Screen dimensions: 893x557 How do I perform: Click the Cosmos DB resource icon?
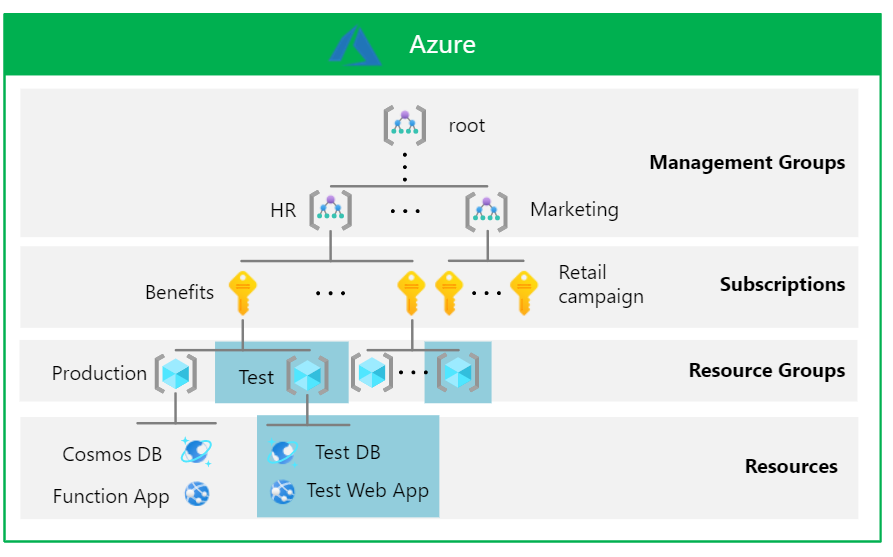(196, 453)
